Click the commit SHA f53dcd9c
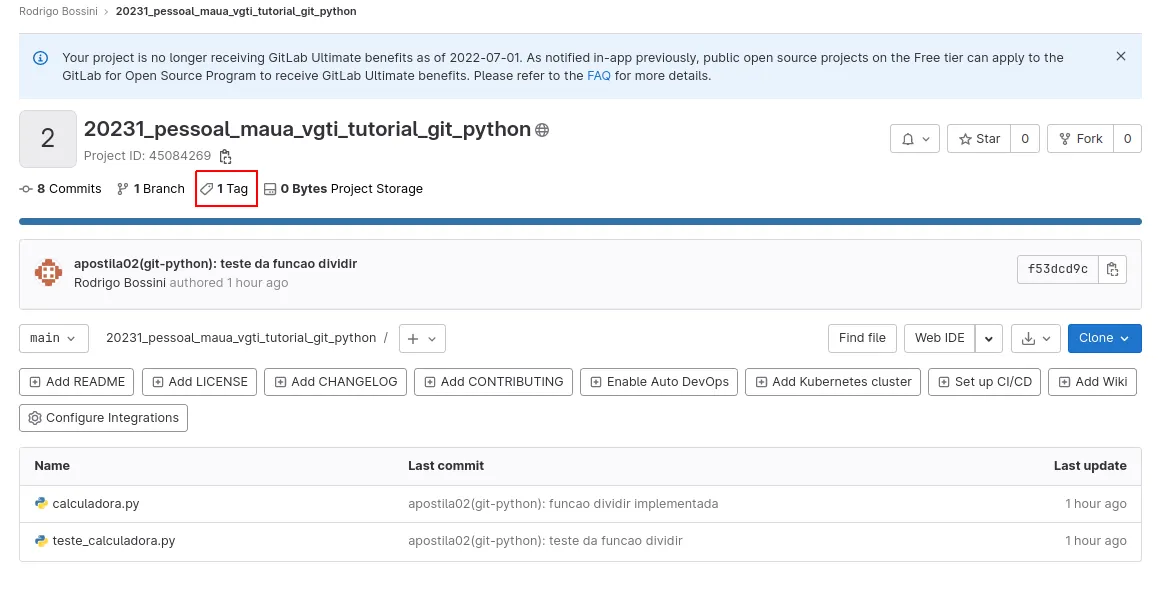The height and width of the screenshot is (593, 1172). coord(1058,269)
